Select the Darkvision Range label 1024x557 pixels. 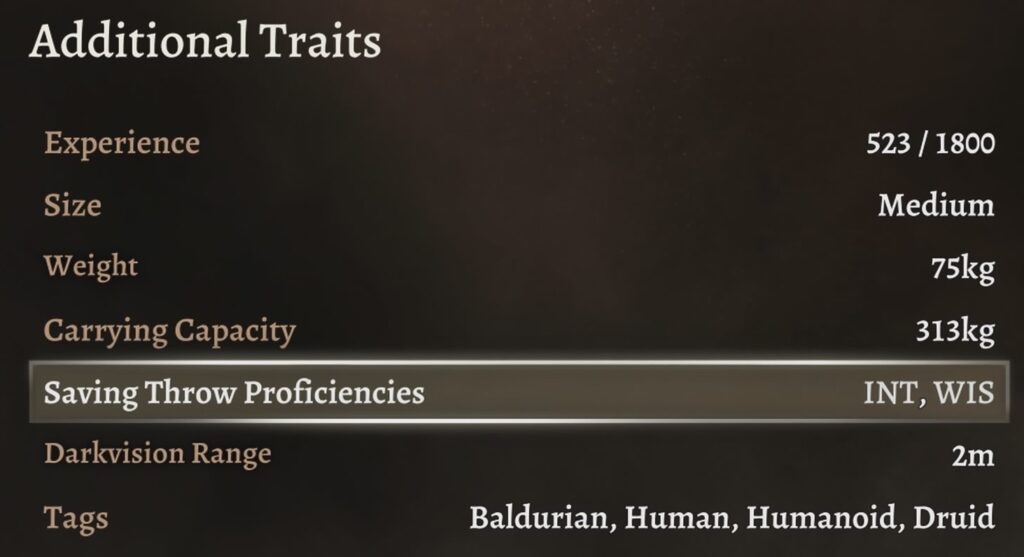(x=157, y=455)
